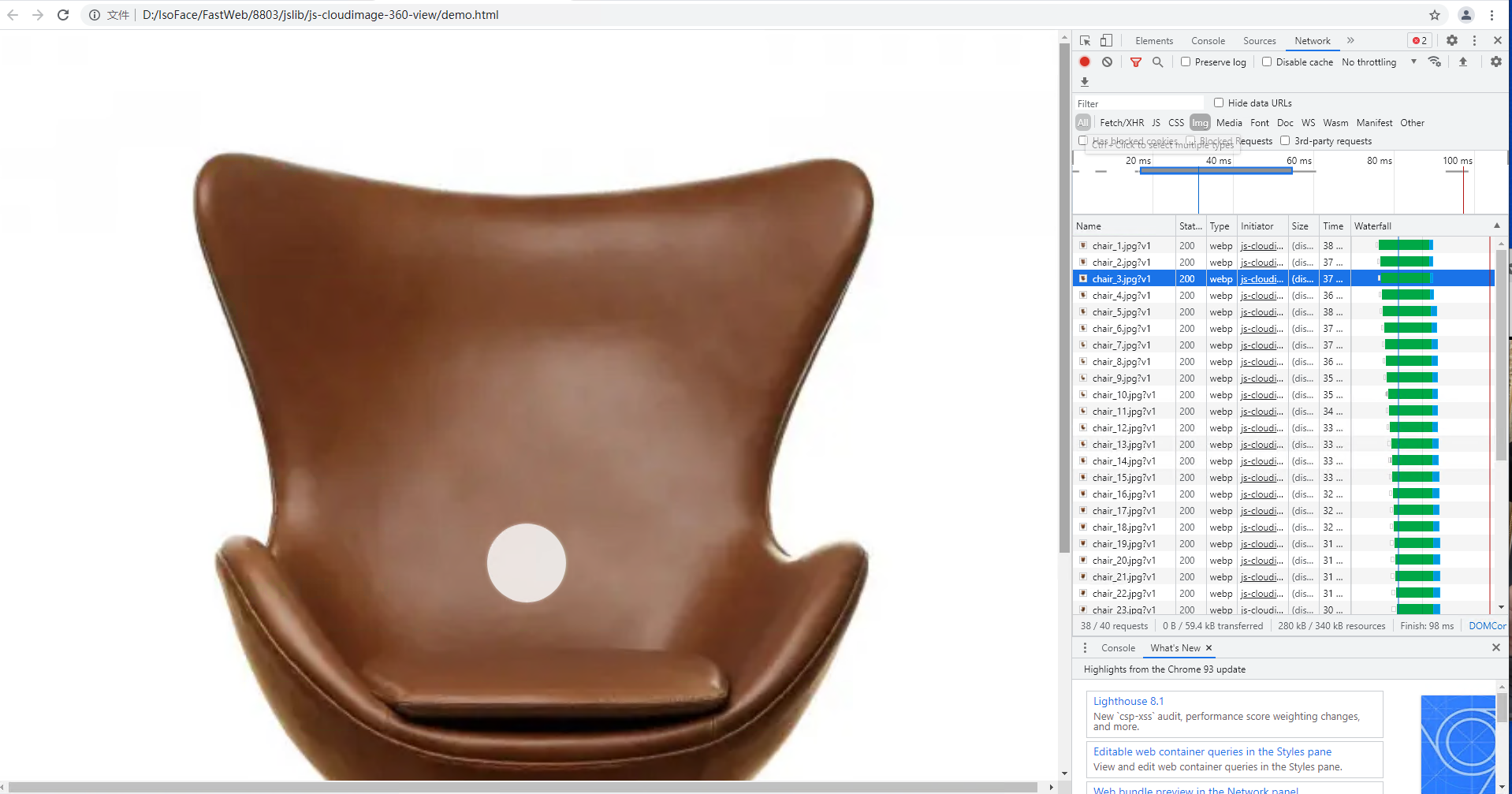This screenshot has height=794, width=1512.
Task: Sort requests by Initiator column
Action: tap(1263, 226)
